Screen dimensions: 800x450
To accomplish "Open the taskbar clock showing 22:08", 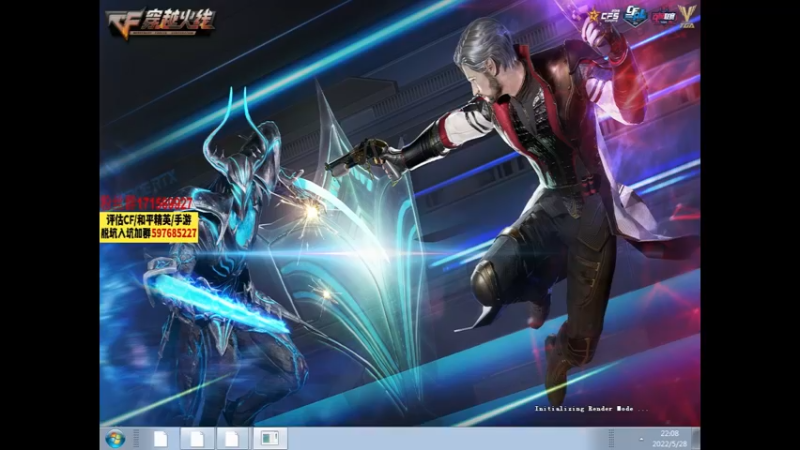I will (x=669, y=439).
